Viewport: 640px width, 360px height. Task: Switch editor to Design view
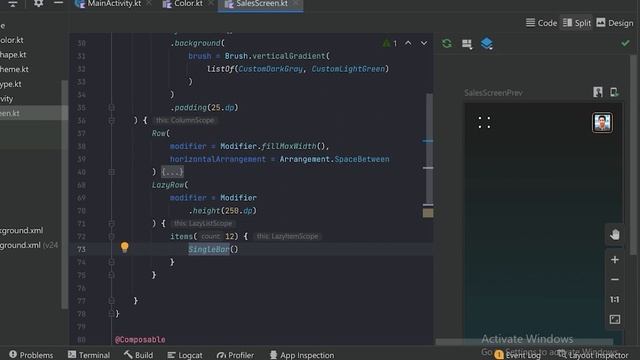coord(615,23)
